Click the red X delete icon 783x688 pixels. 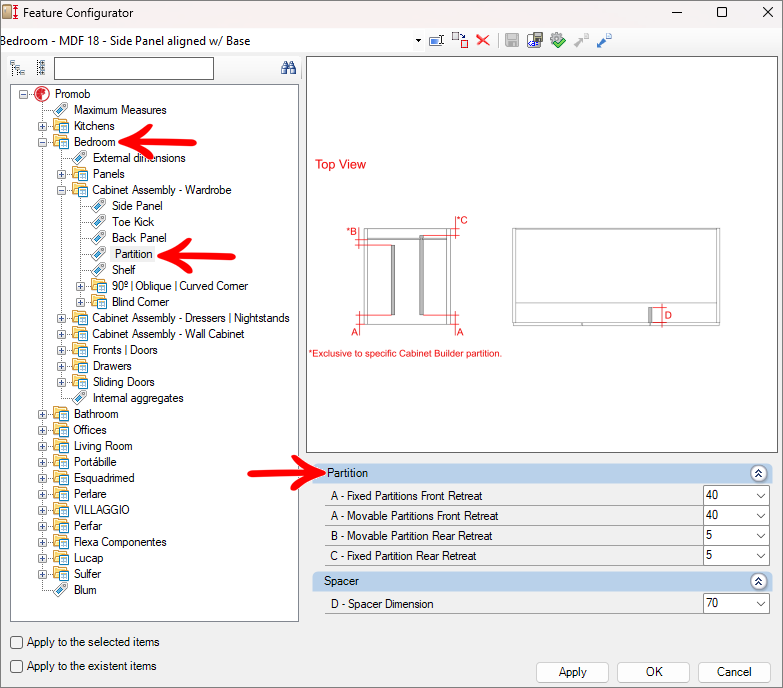(x=483, y=41)
